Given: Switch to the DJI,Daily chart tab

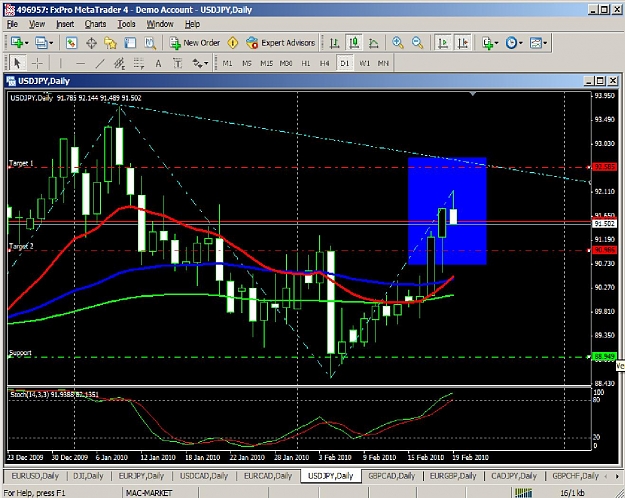Looking at the screenshot, I should [88, 476].
